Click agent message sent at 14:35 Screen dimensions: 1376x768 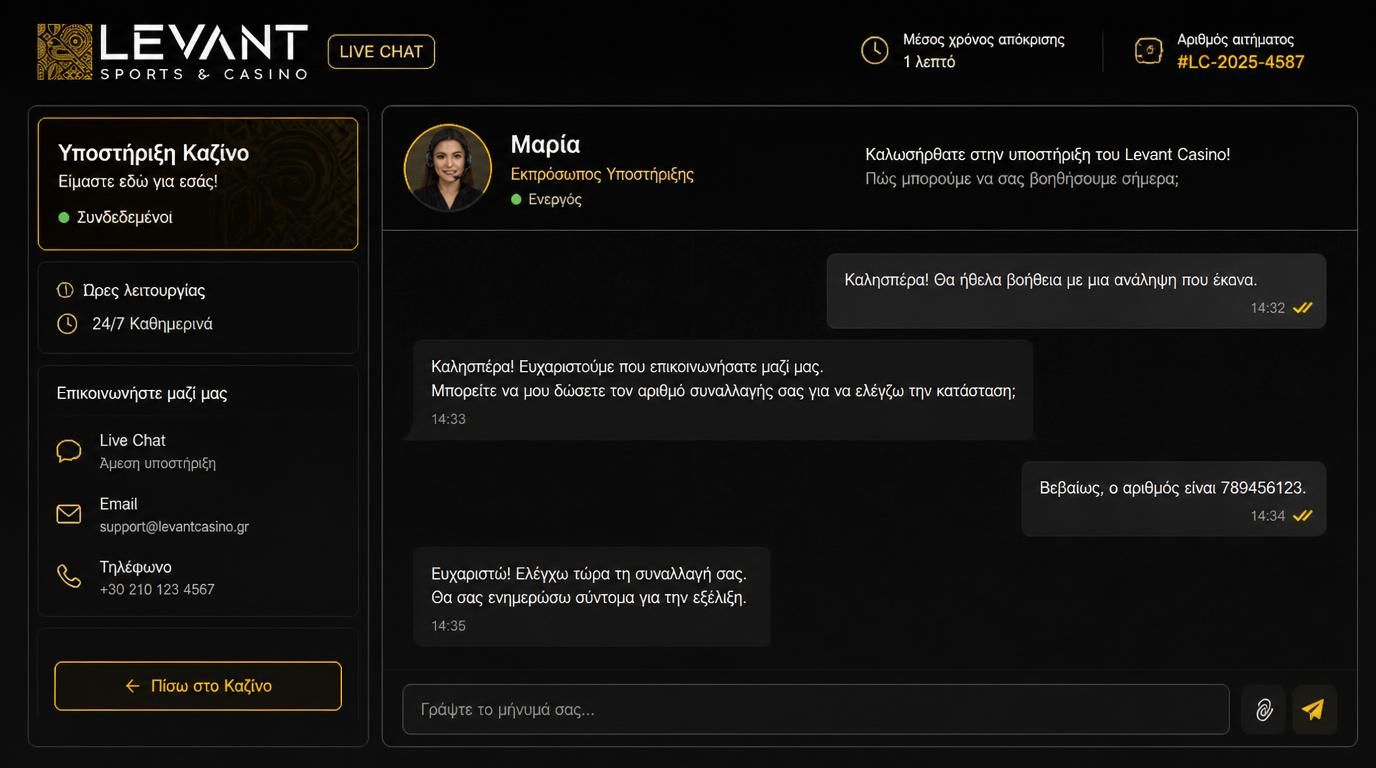tap(592, 597)
